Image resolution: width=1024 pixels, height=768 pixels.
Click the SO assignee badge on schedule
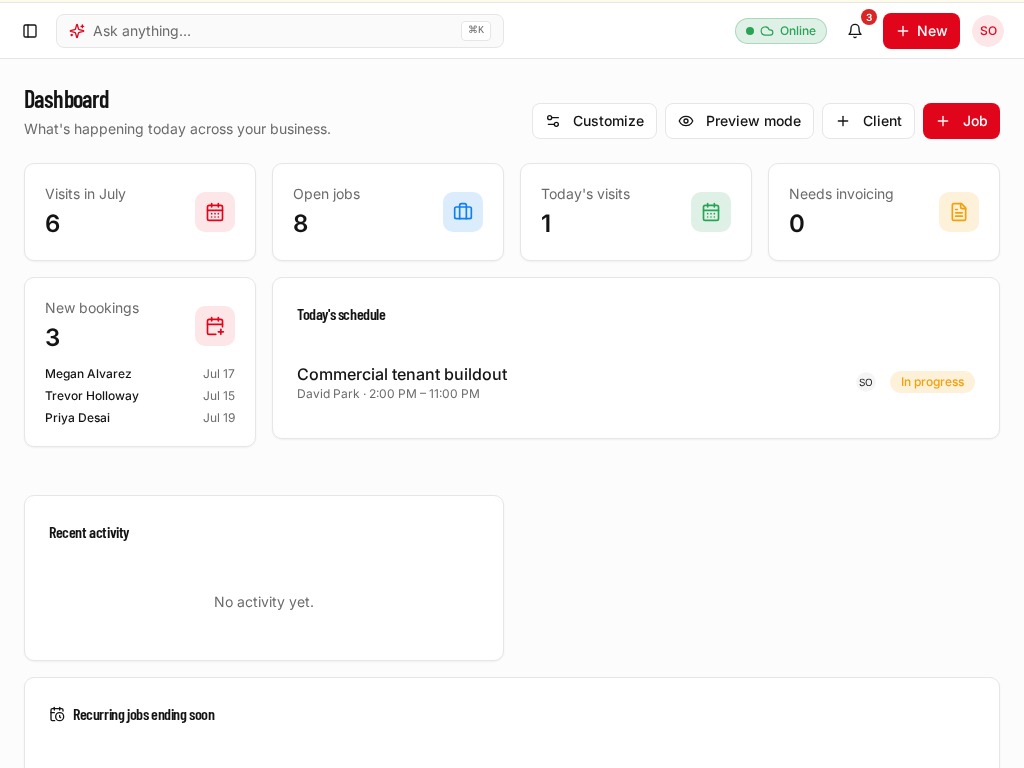(x=865, y=382)
